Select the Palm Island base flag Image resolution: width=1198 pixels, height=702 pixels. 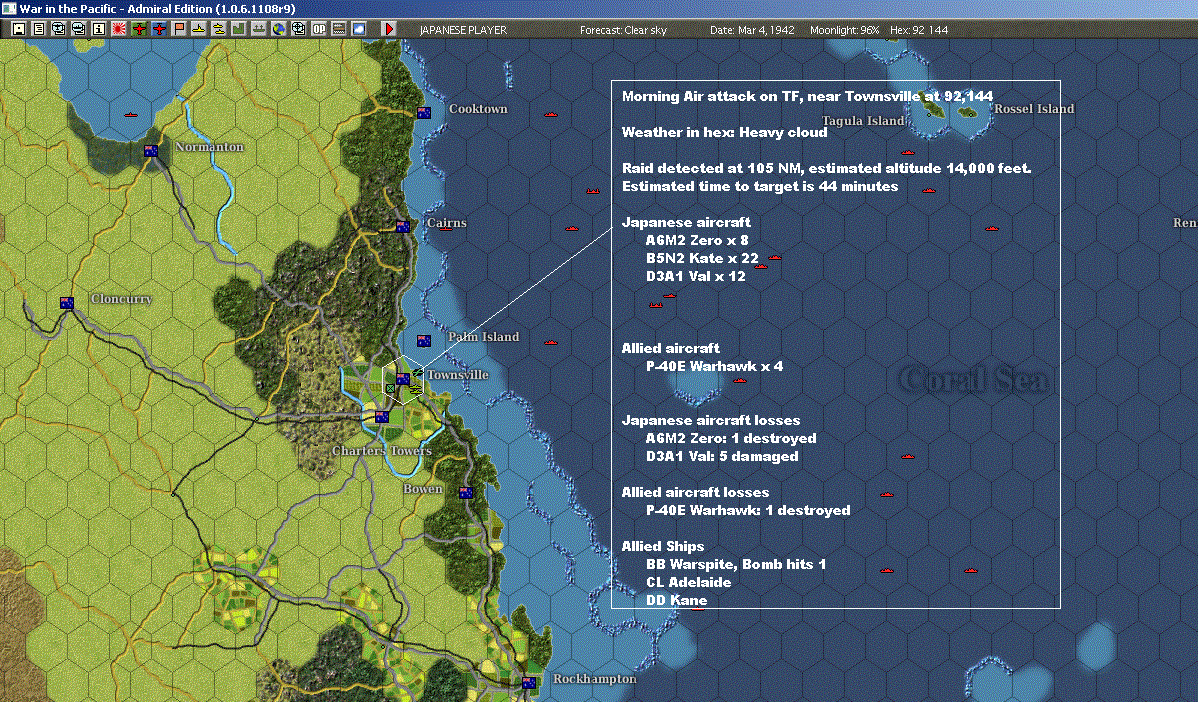click(x=423, y=341)
